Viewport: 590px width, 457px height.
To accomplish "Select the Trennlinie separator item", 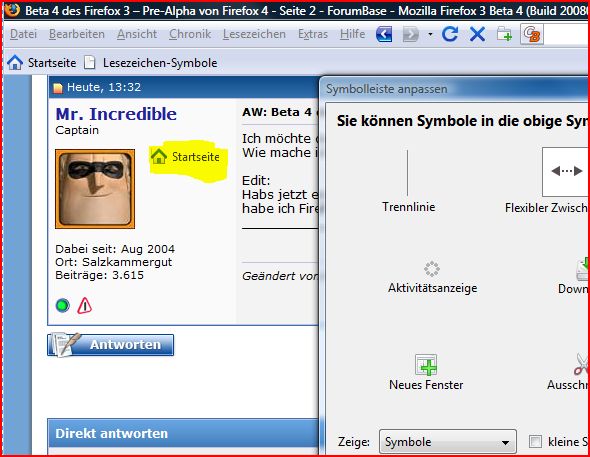I will tap(408, 181).
